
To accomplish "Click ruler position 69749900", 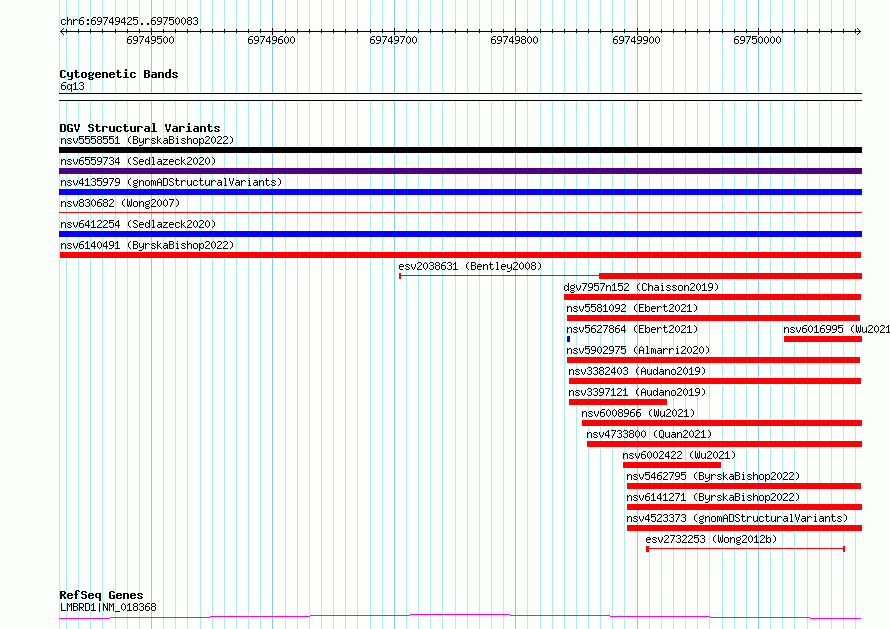I will 636,40.
